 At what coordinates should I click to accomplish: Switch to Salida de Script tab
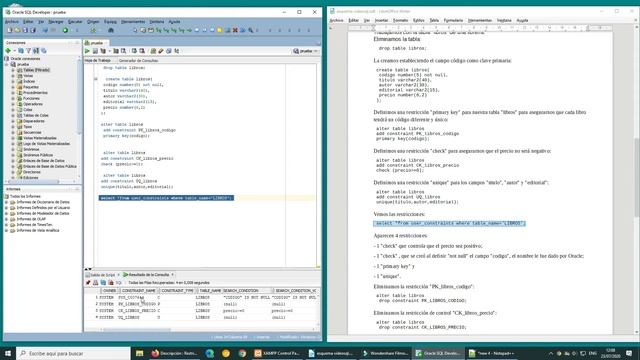pyautogui.click(x=101, y=275)
